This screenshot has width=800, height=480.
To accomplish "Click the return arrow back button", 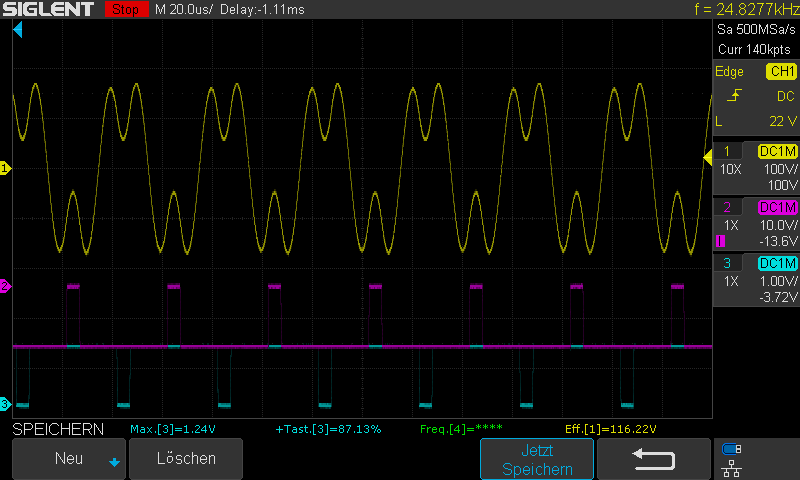I will (x=654, y=460).
